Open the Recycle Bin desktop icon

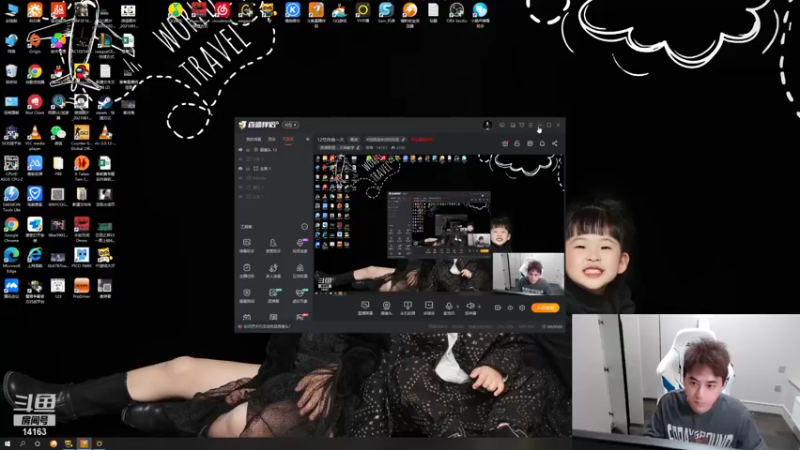[x=11, y=74]
